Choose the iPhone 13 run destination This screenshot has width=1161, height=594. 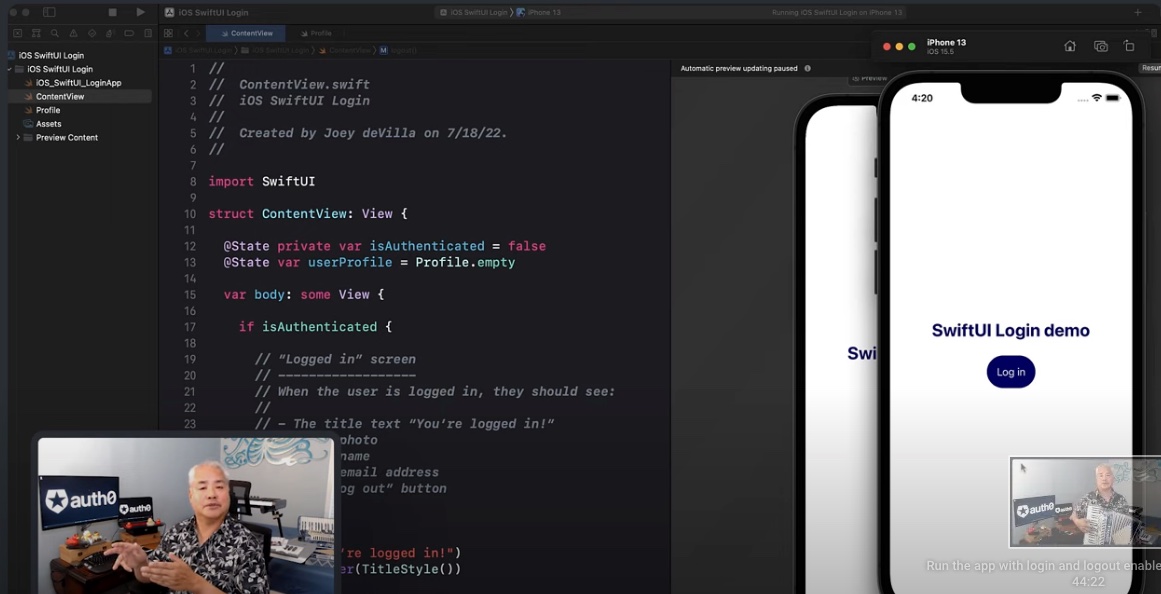coord(538,13)
